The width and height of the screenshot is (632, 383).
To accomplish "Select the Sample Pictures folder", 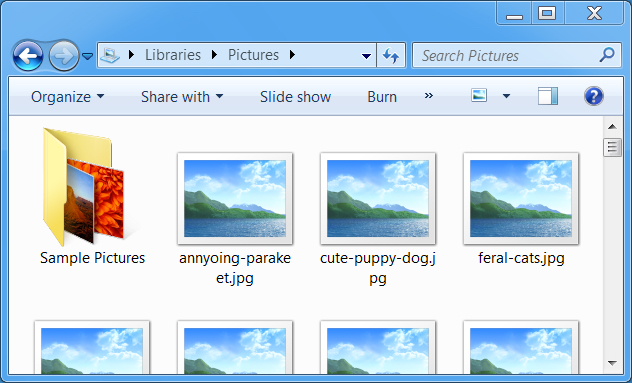I will 84,186.
